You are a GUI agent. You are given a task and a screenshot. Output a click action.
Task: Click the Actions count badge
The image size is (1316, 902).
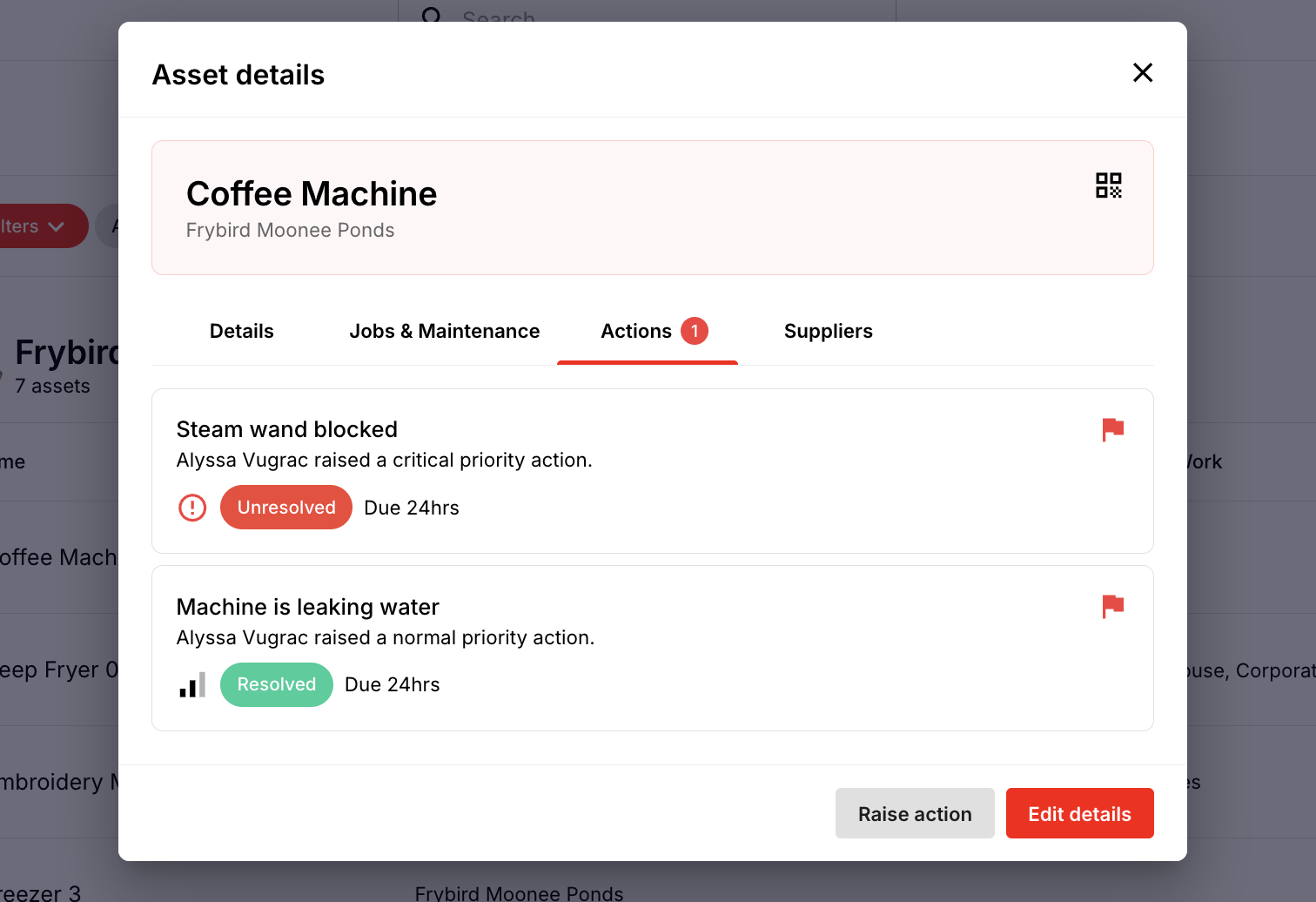point(695,331)
